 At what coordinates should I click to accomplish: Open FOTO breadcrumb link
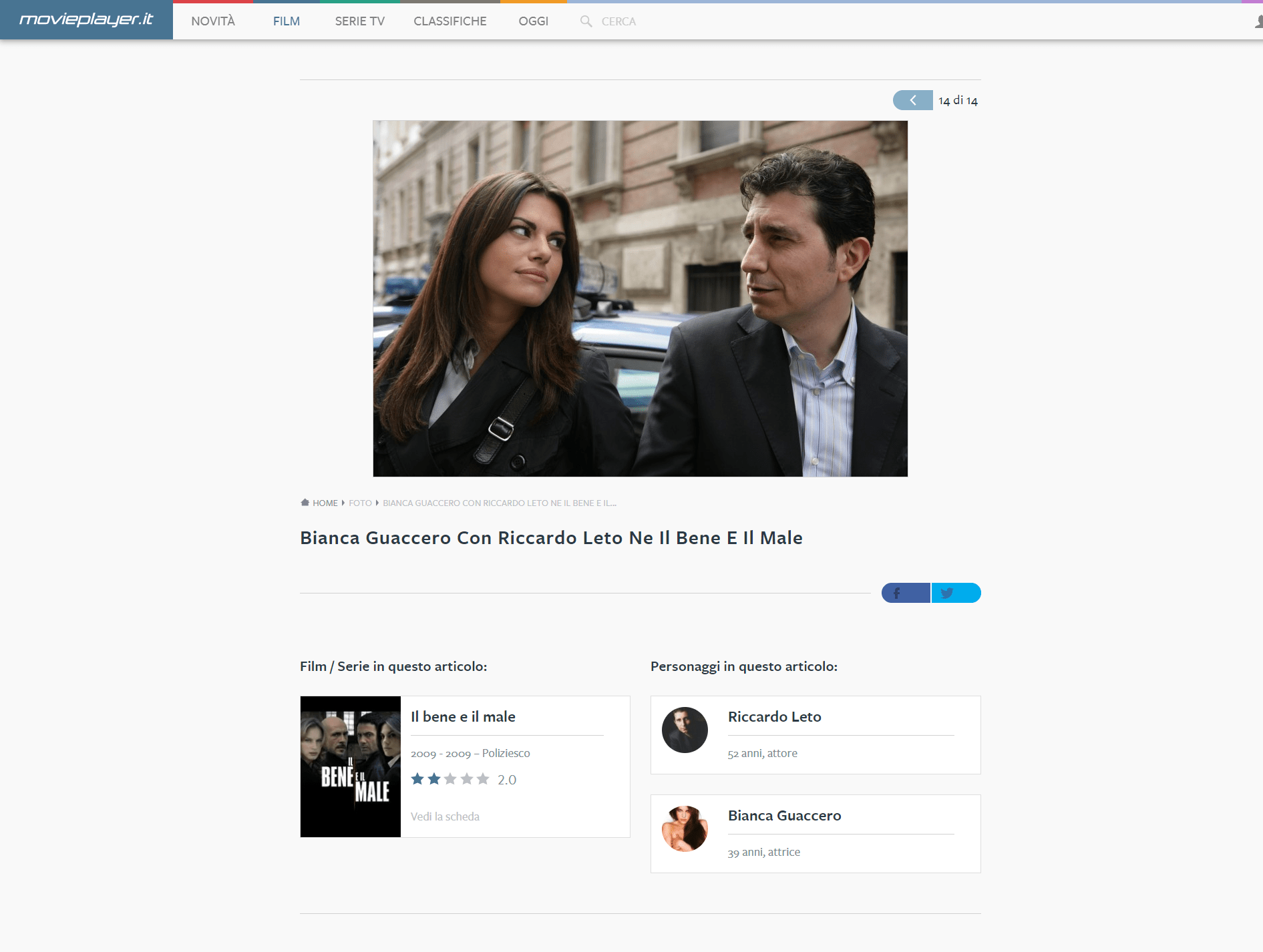pos(360,503)
